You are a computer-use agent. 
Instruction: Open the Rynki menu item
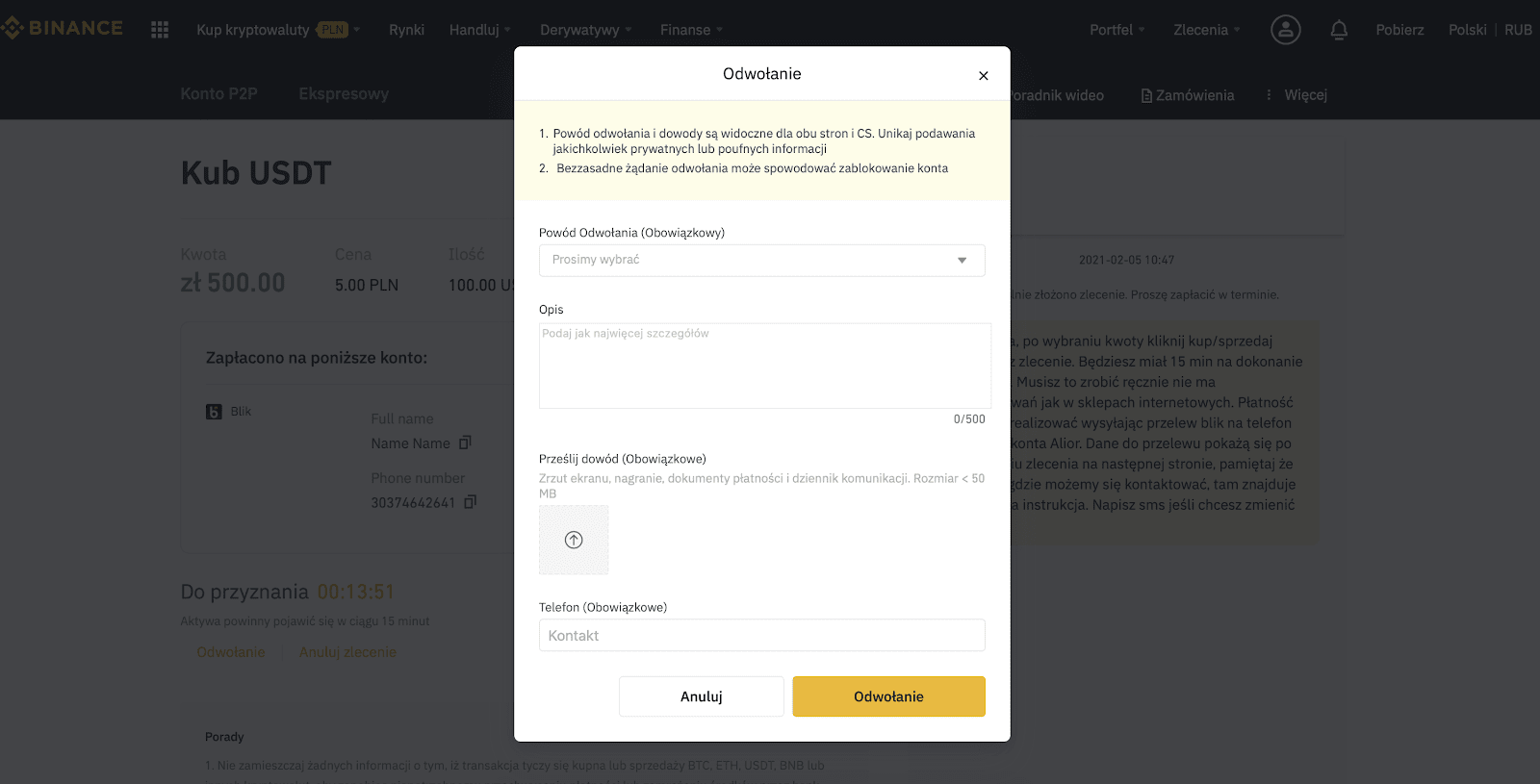tap(406, 30)
